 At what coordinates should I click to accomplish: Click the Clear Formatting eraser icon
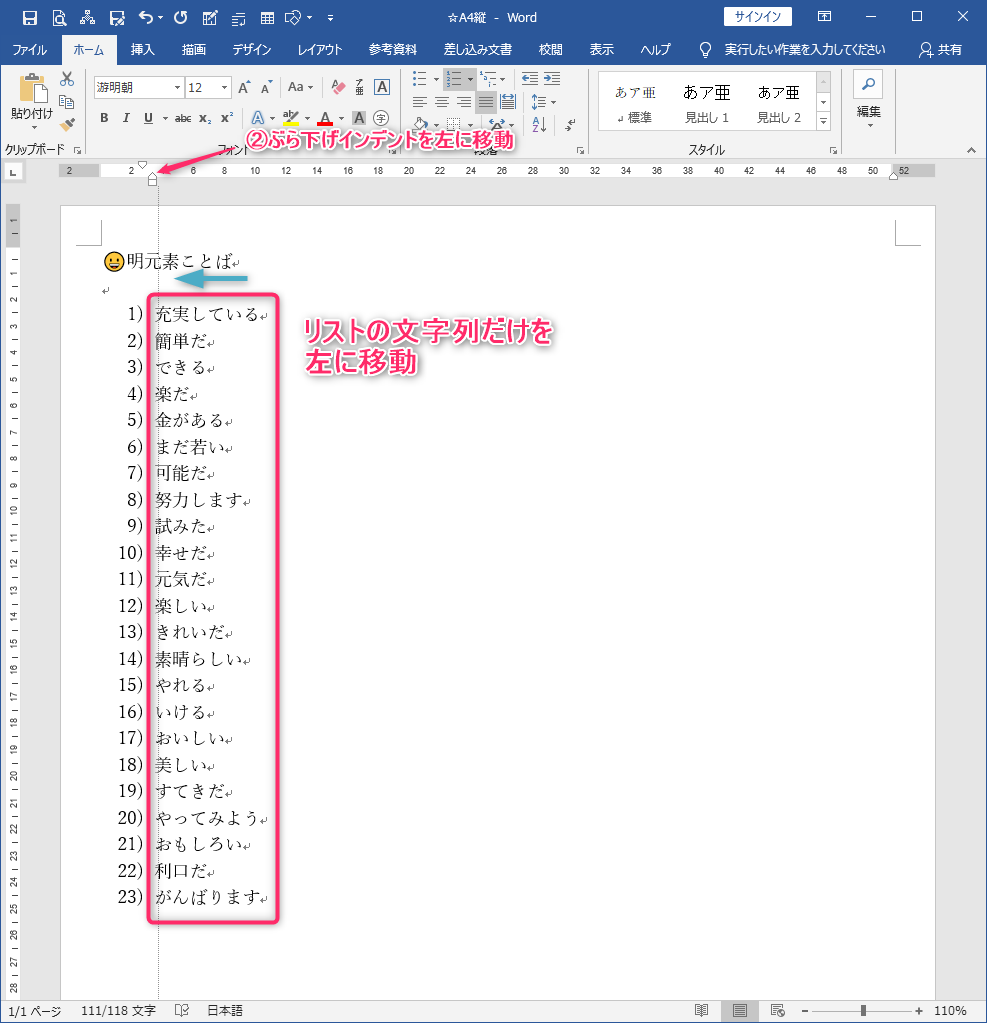(x=337, y=88)
